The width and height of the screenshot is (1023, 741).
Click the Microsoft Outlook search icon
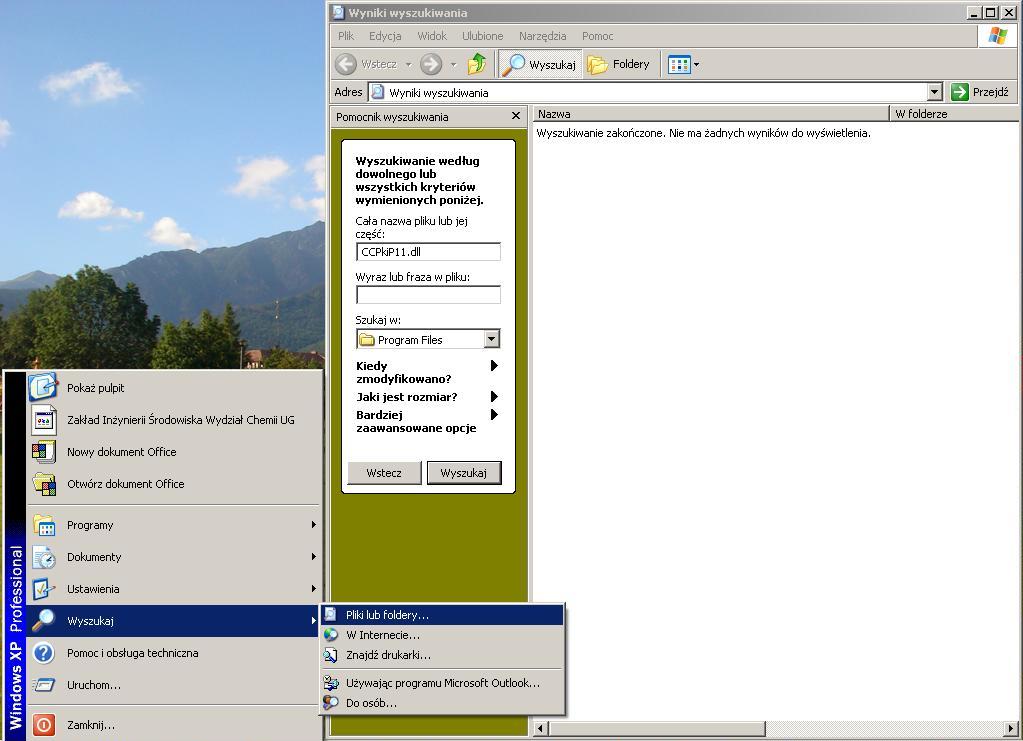coord(331,683)
